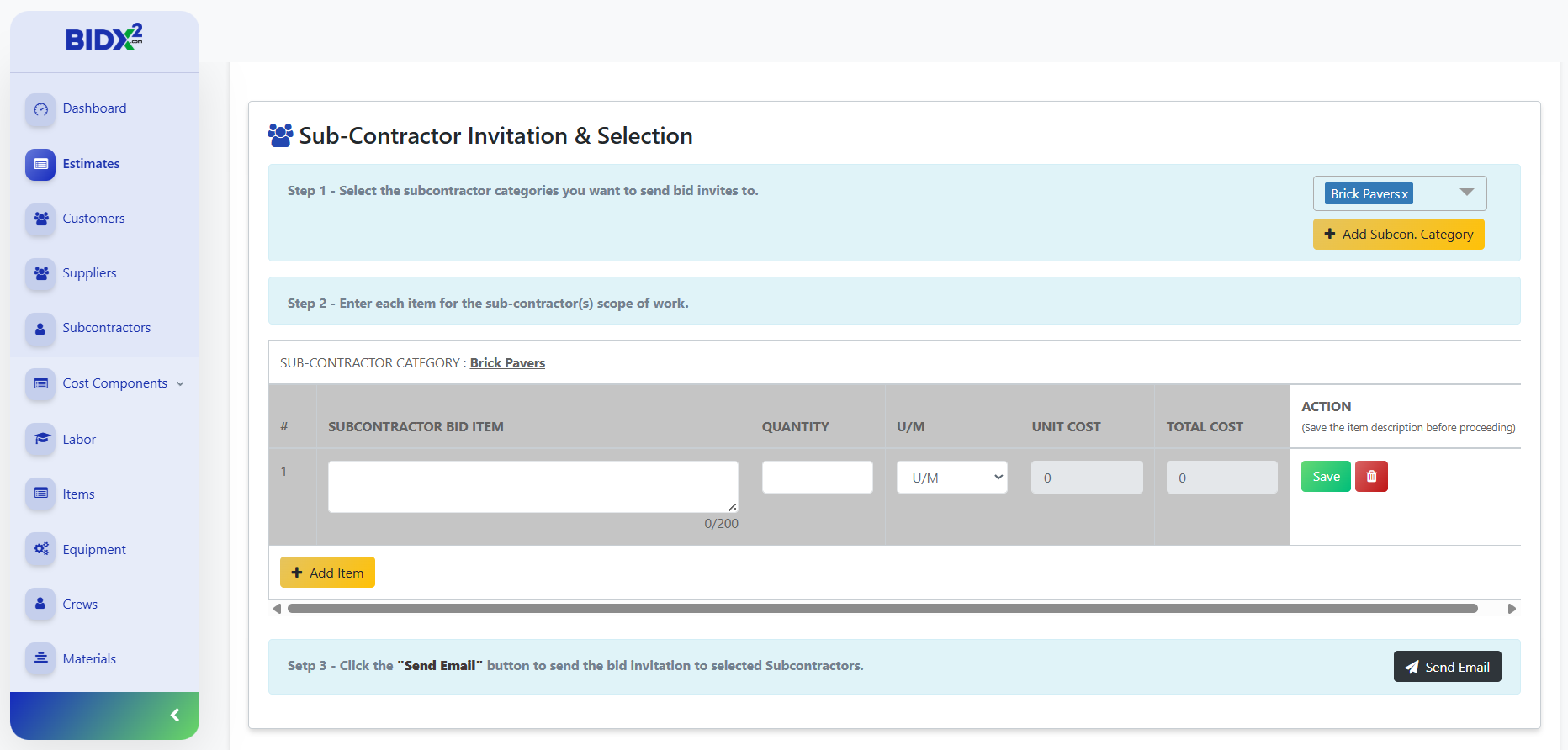
Task: Open the Crews menu item
Action: pos(80,604)
